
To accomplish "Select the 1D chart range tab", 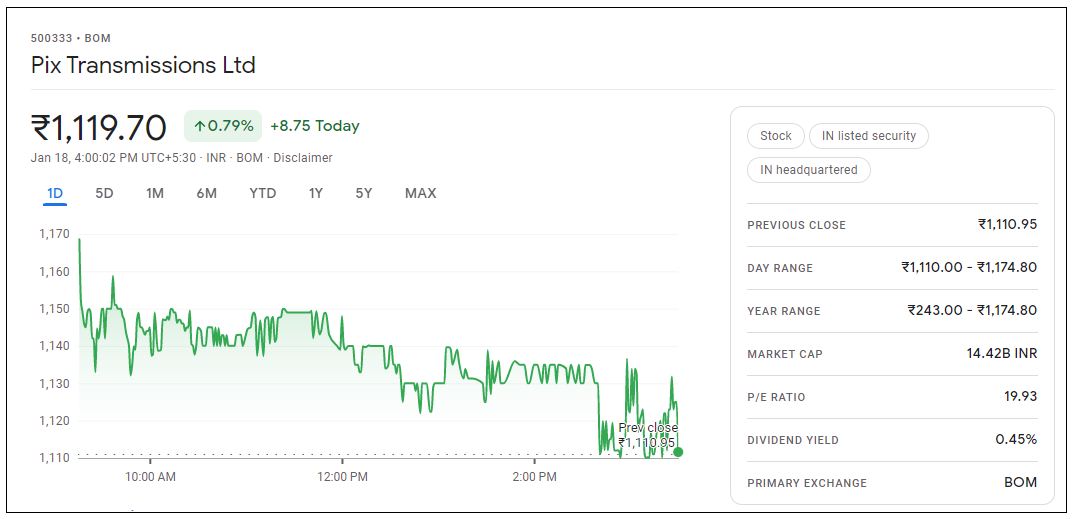I will tap(55, 194).
